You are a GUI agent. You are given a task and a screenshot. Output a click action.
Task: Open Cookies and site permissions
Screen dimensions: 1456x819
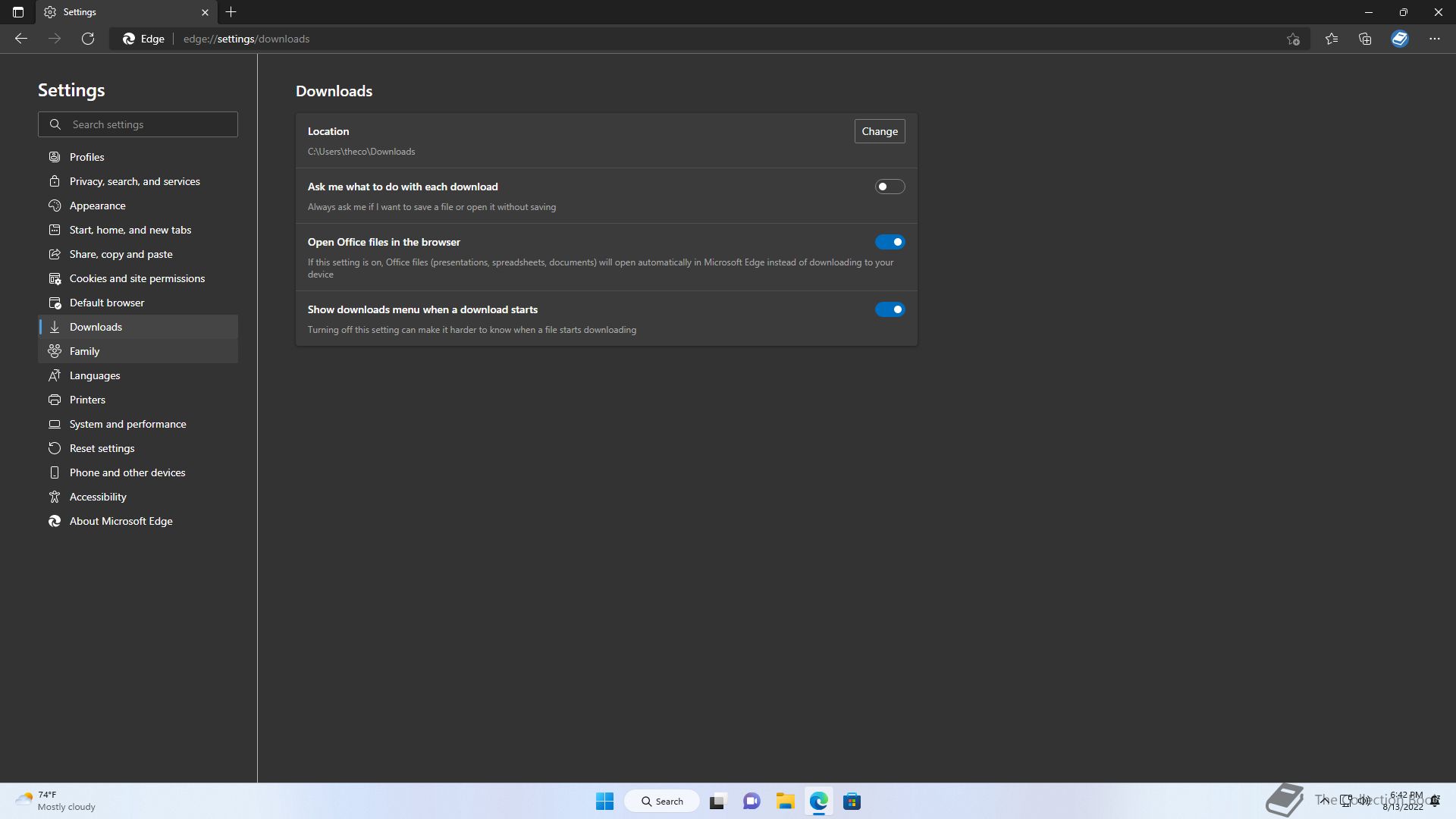[x=138, y=278]
